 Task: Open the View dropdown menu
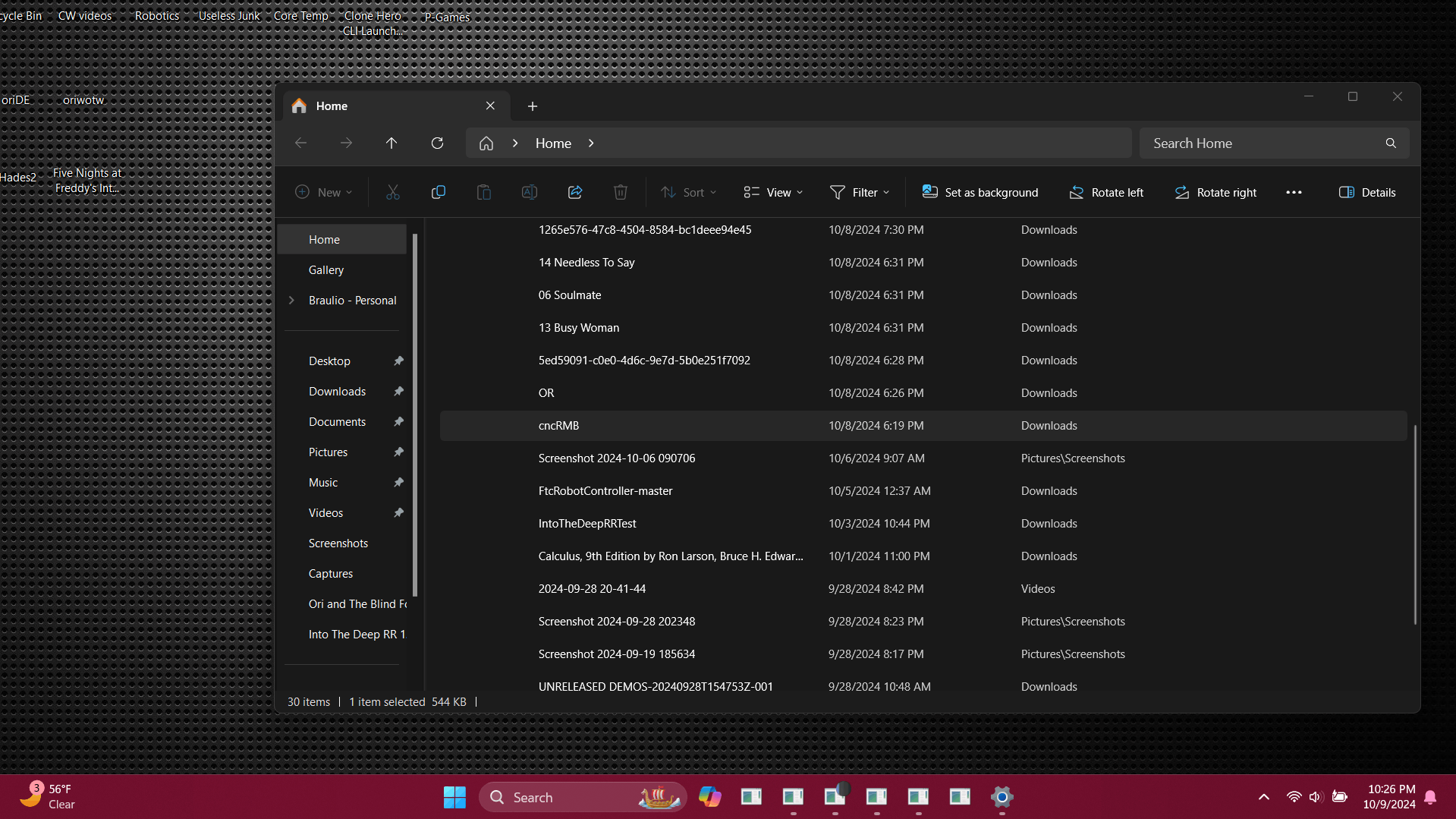coord(773,193)
